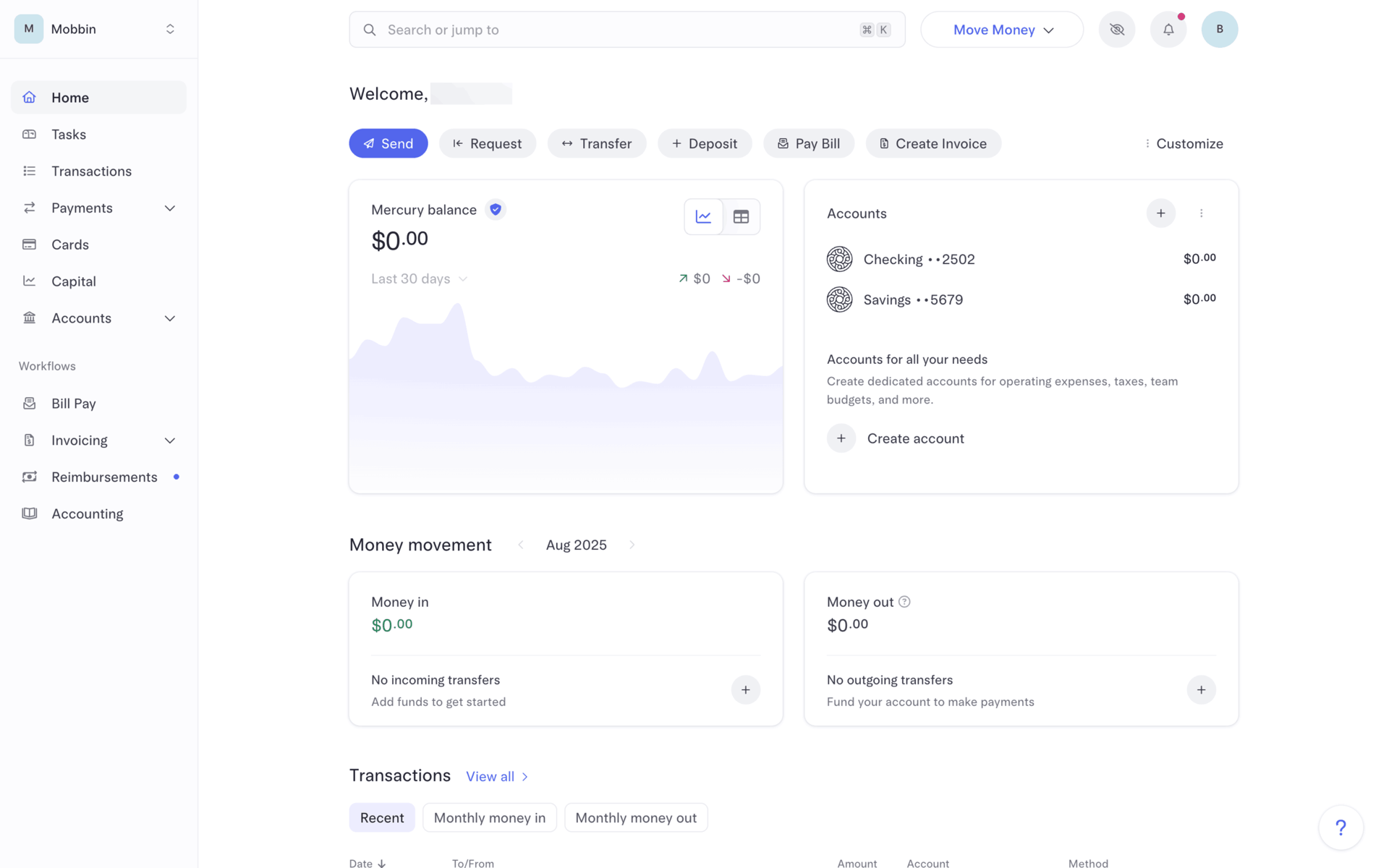1389x868 pixels.
Task: Switch balance card to table view
Action: (x=741, y=216)
